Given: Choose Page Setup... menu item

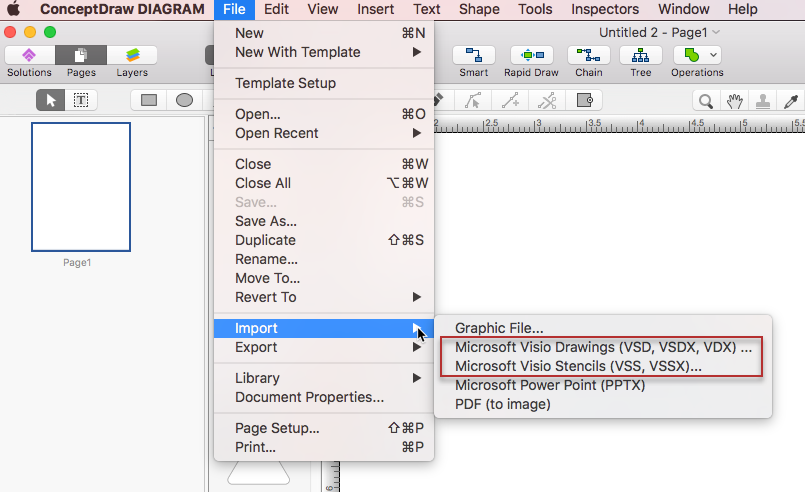Looking at the screenshot, I should pos(324,428).
